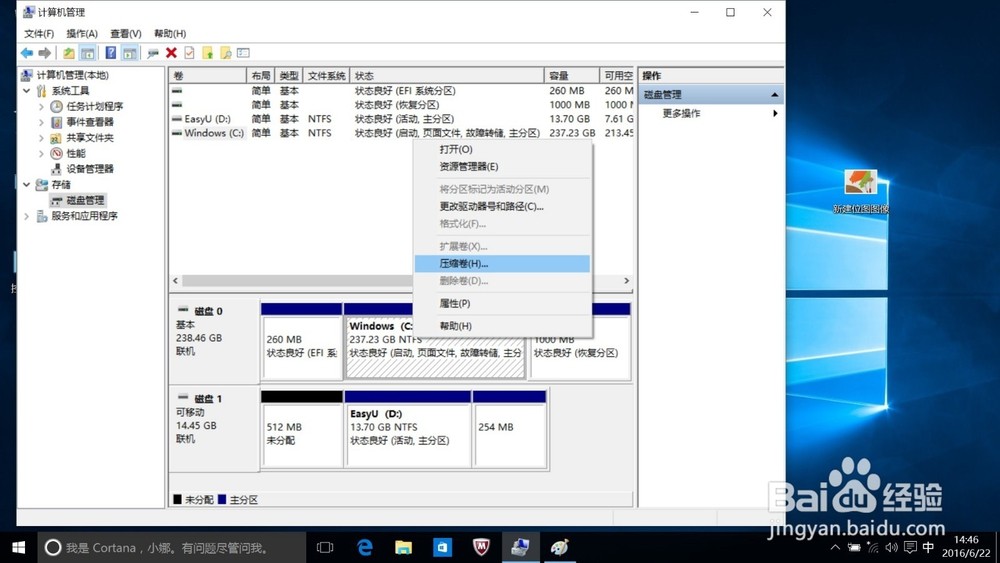Click the battery power tray icon
This screenshot has height=563, width=1000.
tap(854, 547)
